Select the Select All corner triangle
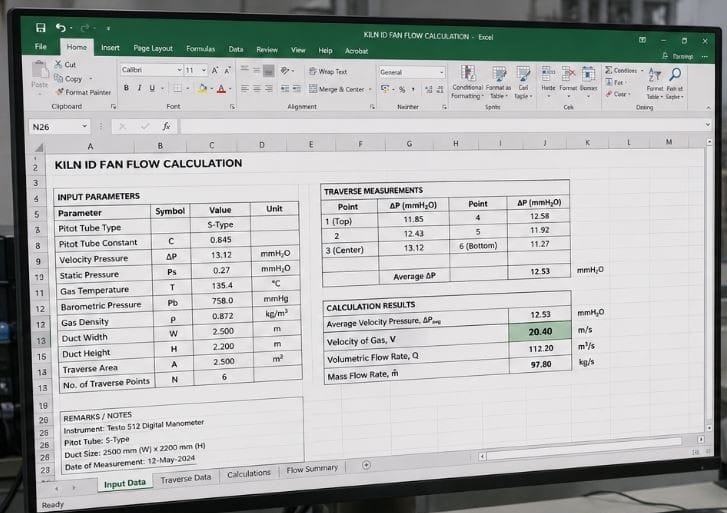Image resolution: width=727 pixels, height=513 pixels. coord(38,147)
